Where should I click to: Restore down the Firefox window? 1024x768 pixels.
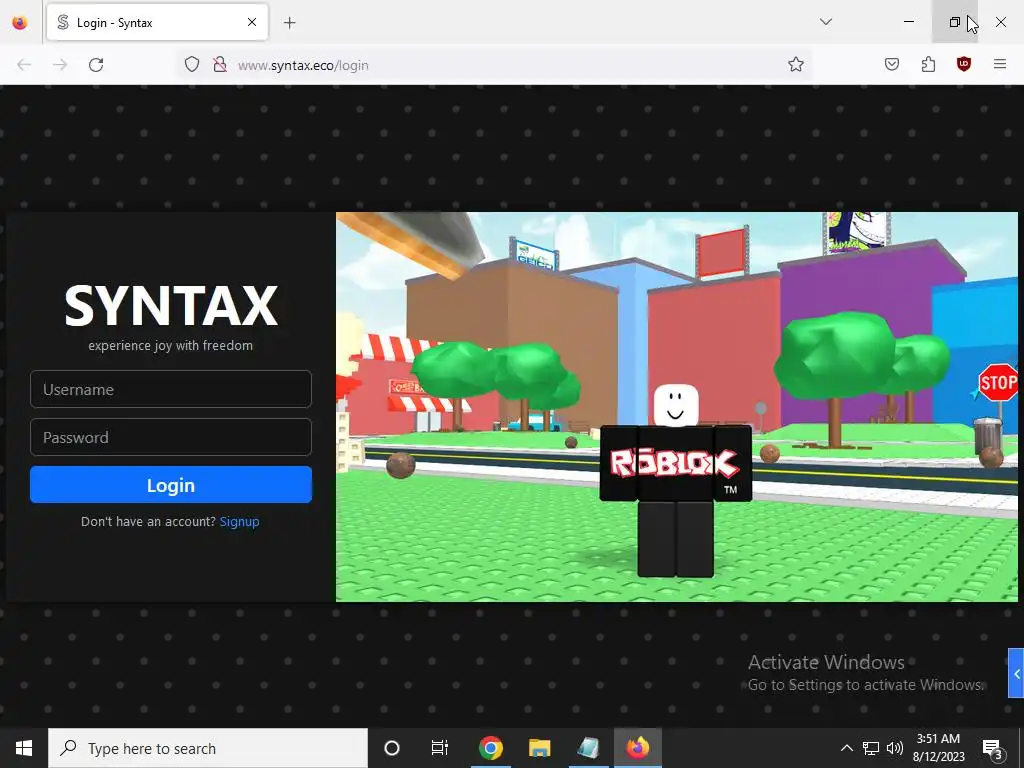955,22
